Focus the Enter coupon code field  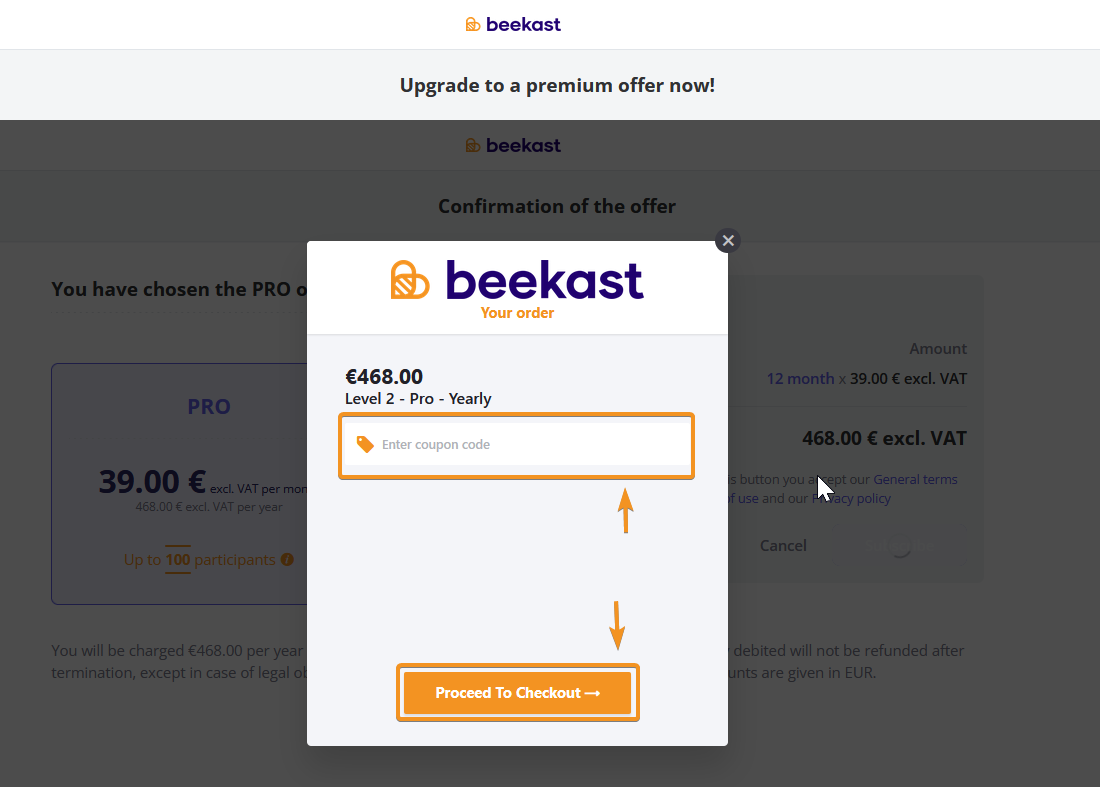coord(530,444)
